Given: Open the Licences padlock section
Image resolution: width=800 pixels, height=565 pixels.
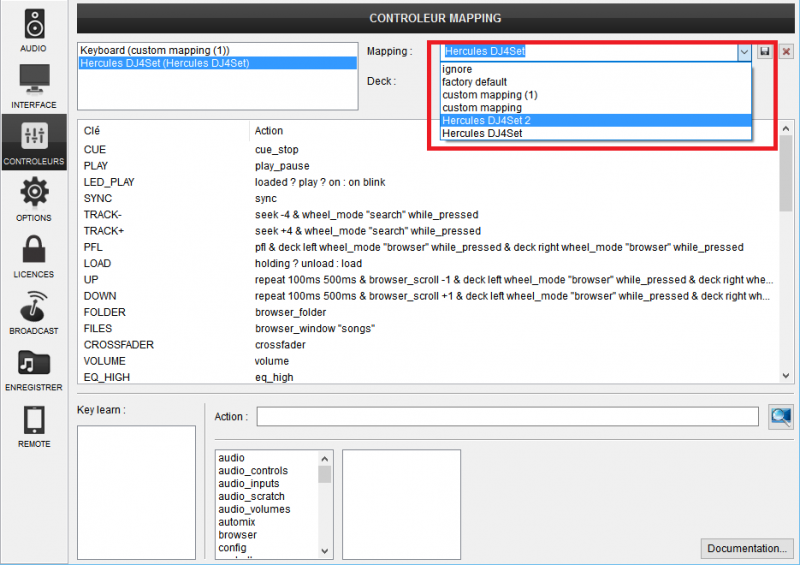Looking at the screenshot, I should click(34, 254).
